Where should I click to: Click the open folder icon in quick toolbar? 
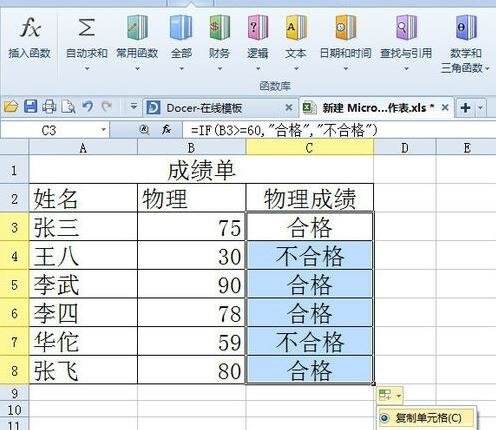[11, 107]
